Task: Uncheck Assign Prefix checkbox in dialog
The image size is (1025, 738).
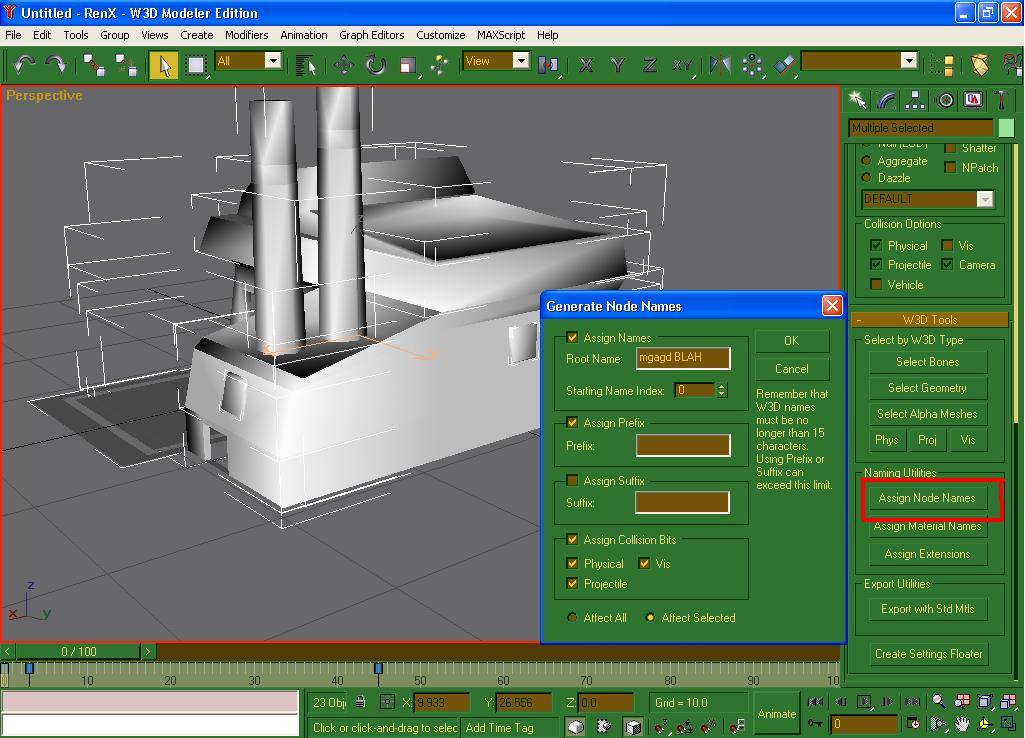Action: (x=572, y=423)
